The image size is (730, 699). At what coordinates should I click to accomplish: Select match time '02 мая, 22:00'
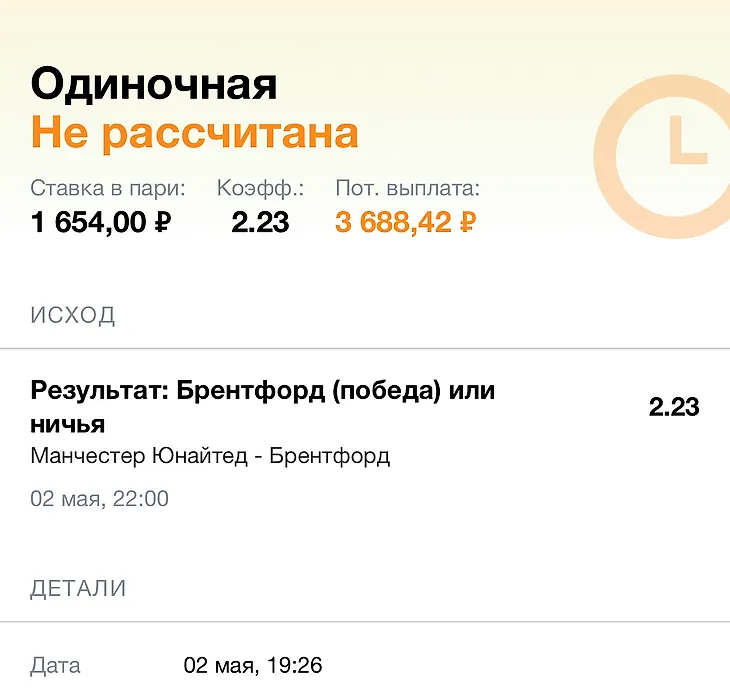[x=100, y=499]
